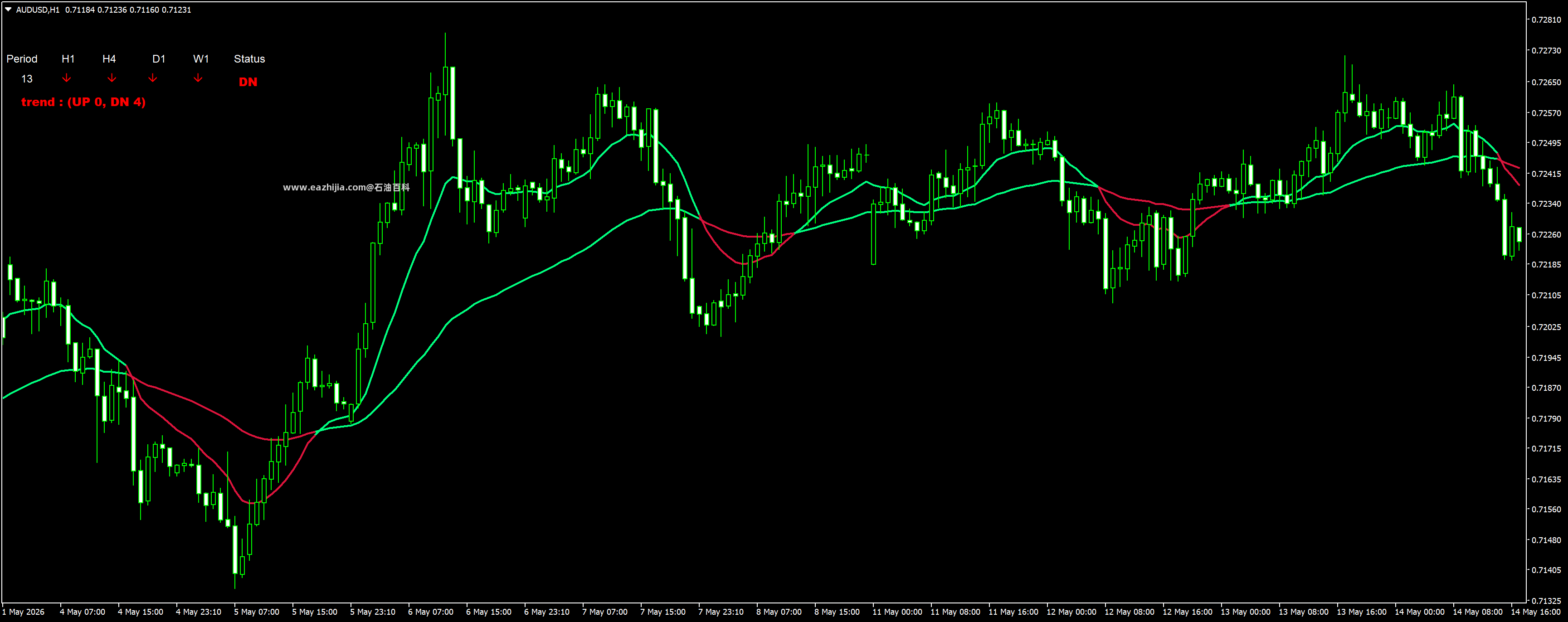Click the 13 May 16:00 time label
The width and height of the screenshot is (1568, 622).
pyautogui.click(x=1362, y=612)
